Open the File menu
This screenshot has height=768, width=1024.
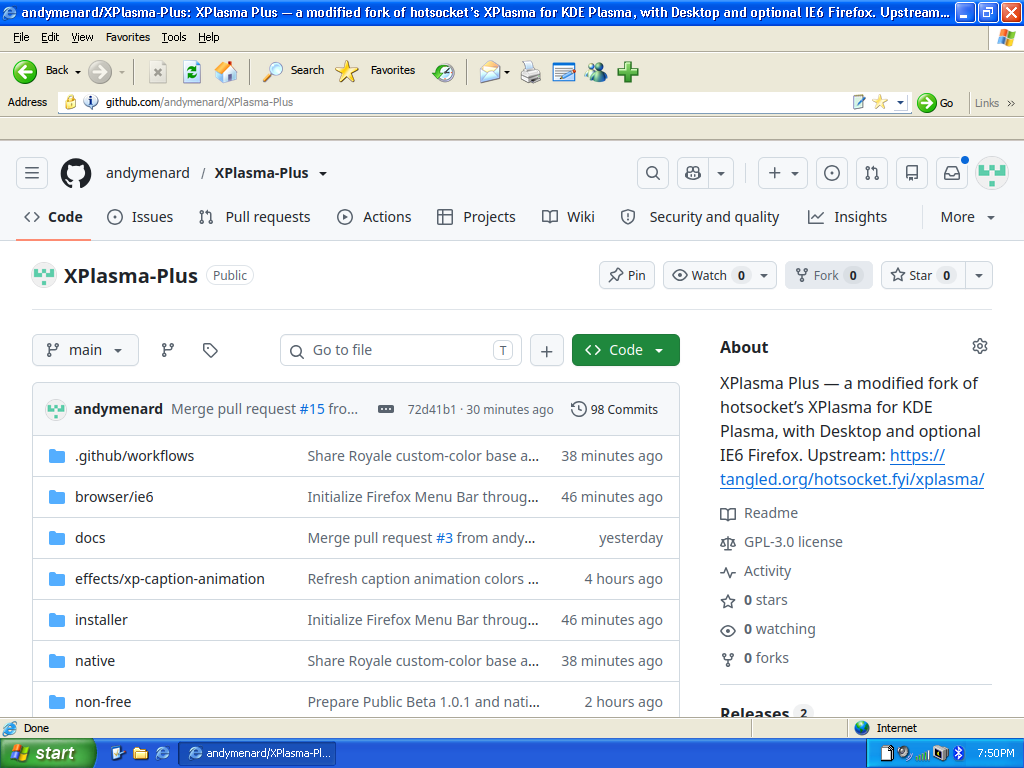[21, 37]
